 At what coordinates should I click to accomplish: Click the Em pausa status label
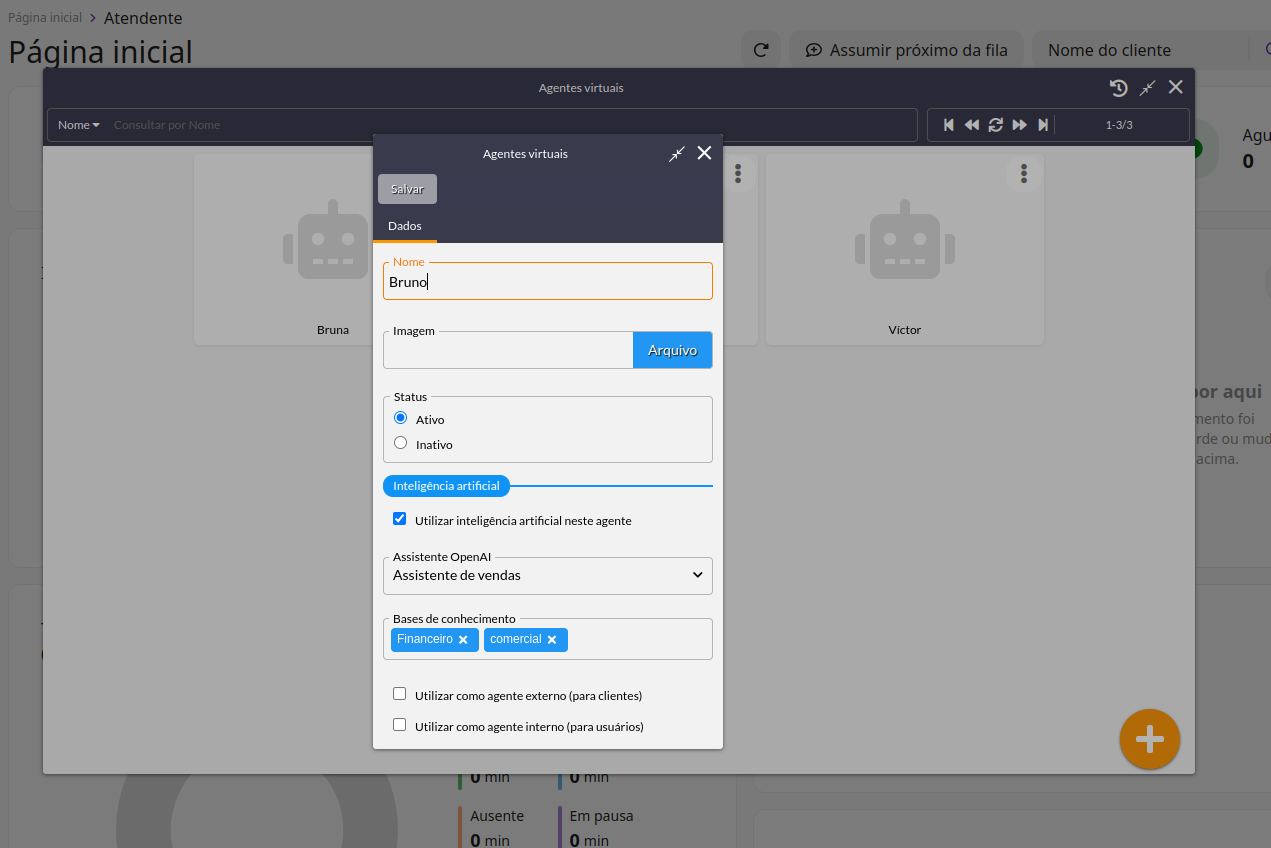click(x=601, y=816)
